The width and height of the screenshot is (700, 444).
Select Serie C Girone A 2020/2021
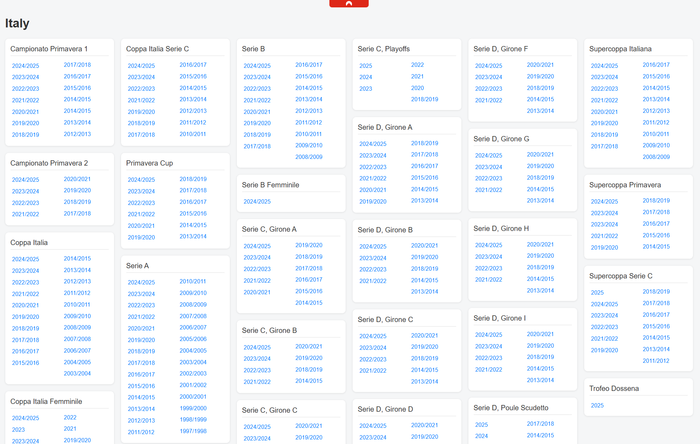coord(257,292)
